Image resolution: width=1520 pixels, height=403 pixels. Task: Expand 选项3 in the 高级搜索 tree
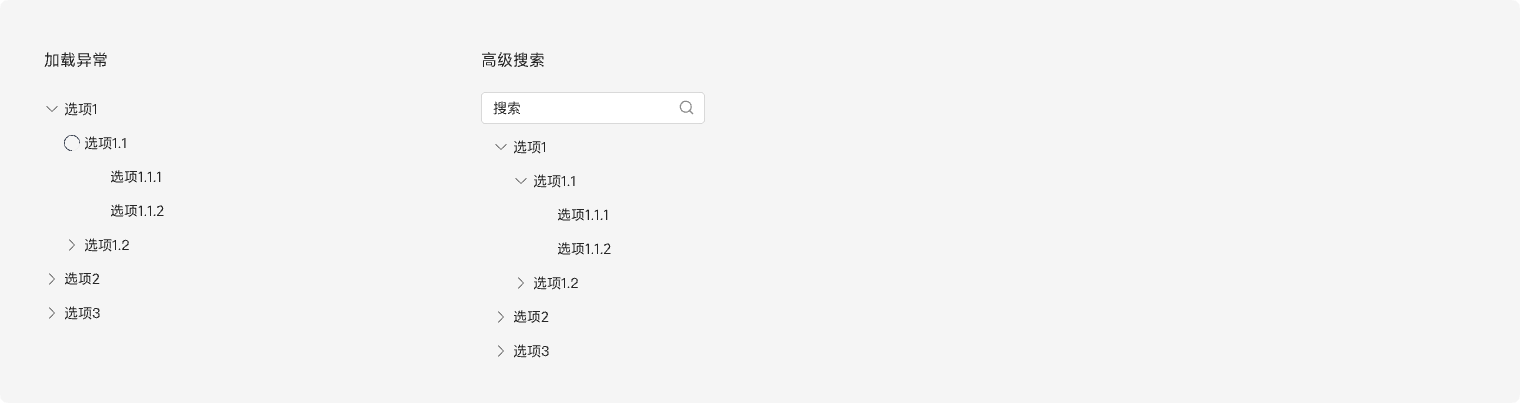click(501, 351)
